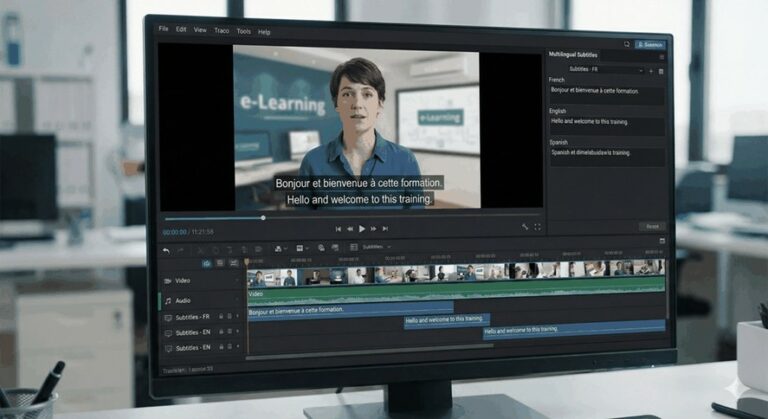Click the preview progress bar handle
Viewport: 768px width, 419px height.
click(263, 218)
